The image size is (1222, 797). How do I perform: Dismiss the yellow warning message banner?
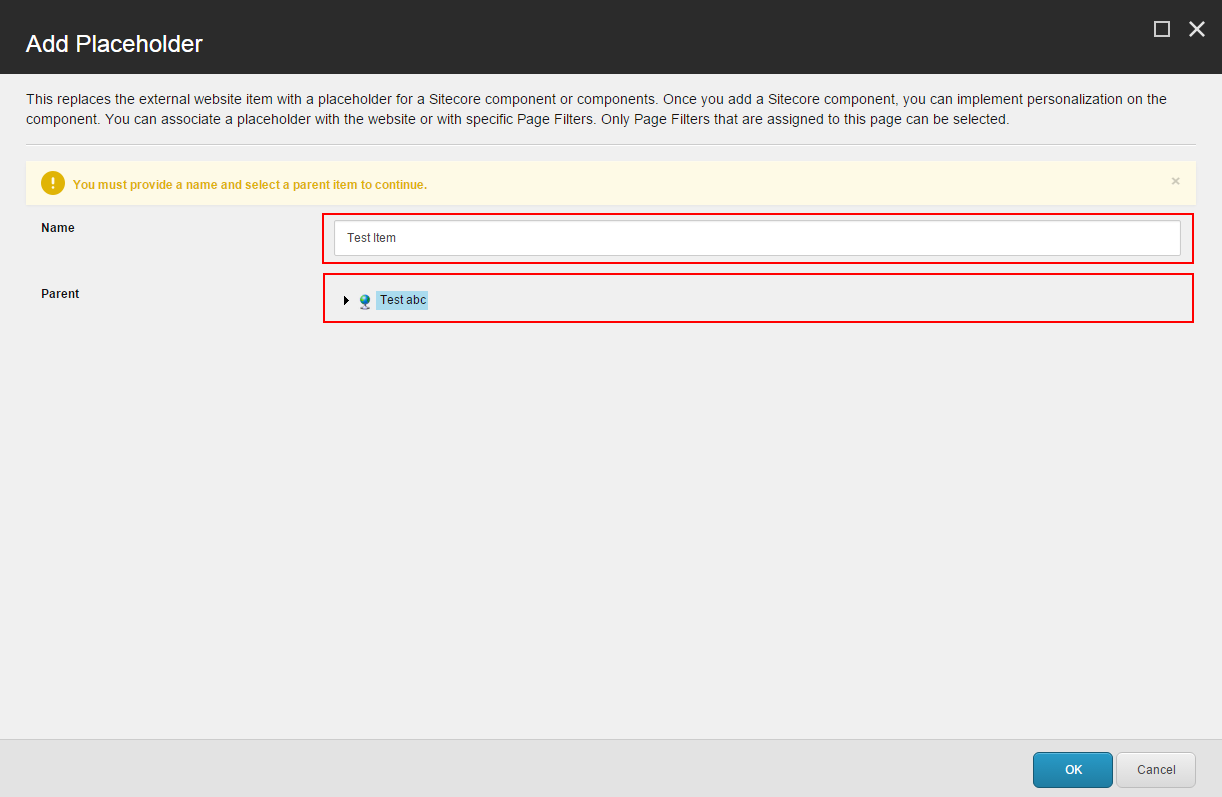[x=1175, y=181]
